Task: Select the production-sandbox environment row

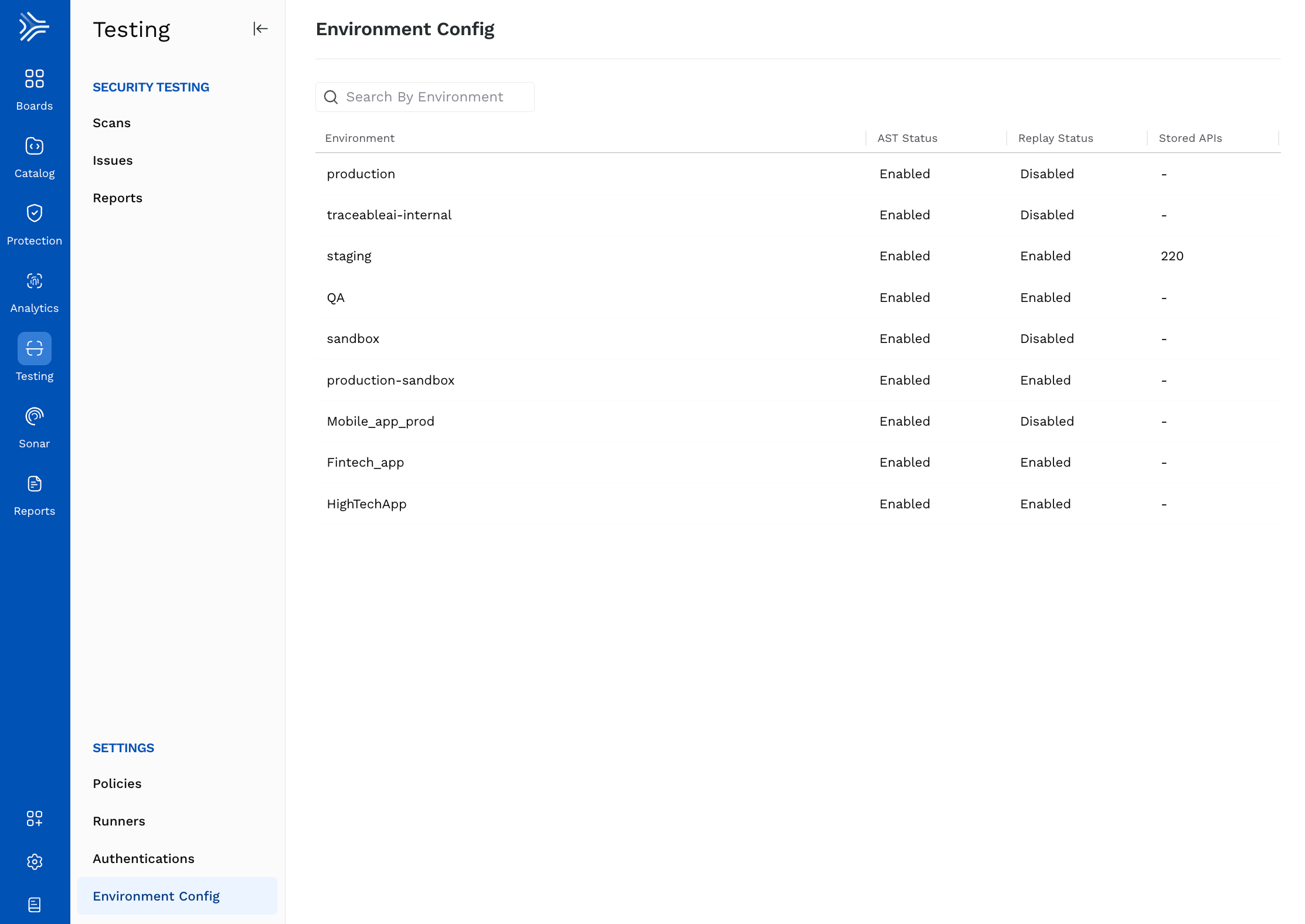Action: point(798,381)
